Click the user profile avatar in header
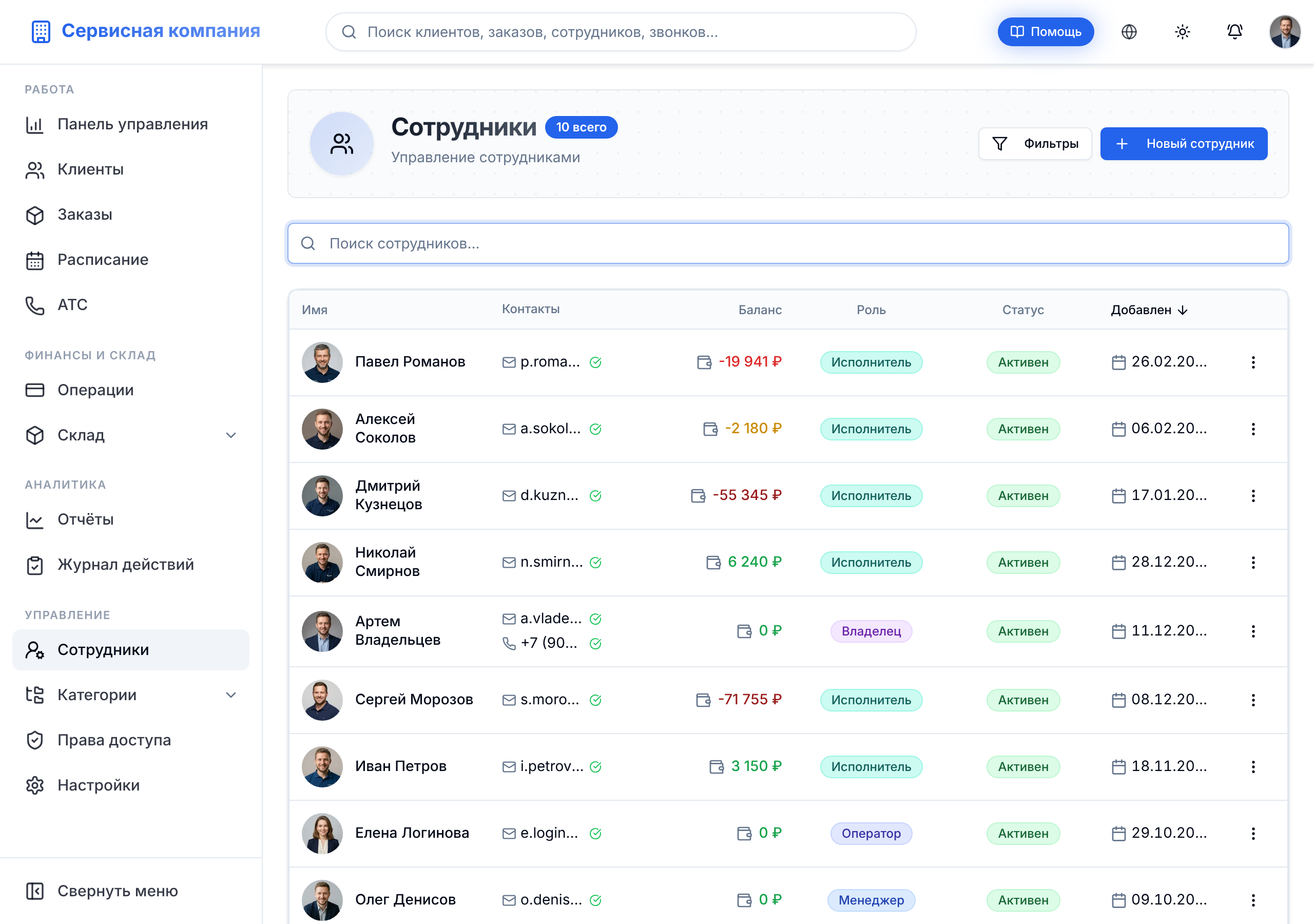1314x924 pixels. [x=1285, y=31]
